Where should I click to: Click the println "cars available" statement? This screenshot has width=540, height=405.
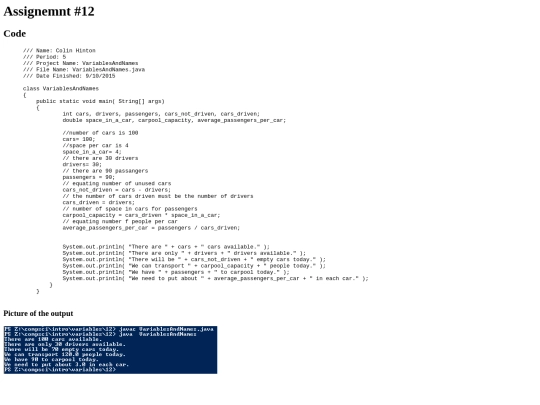(x=166, y=247)
